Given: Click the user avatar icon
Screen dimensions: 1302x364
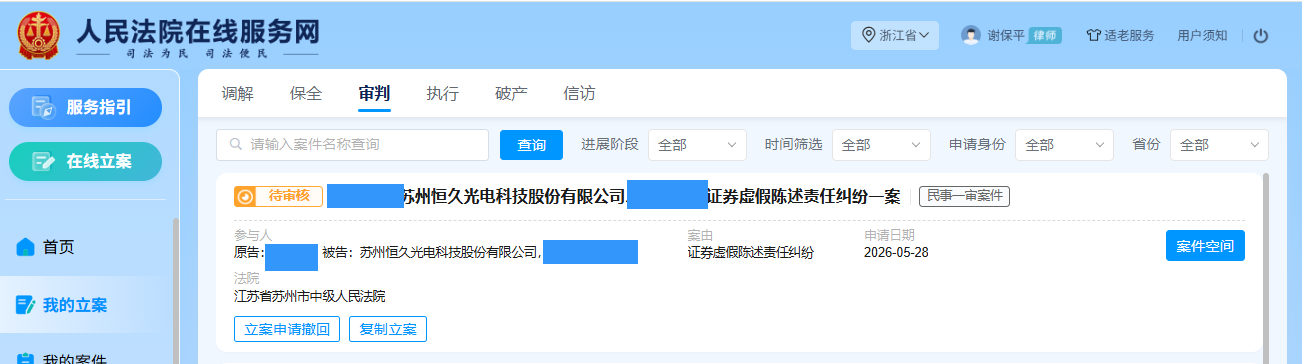Looking at the screenshot, I should [x=970, y=35].
